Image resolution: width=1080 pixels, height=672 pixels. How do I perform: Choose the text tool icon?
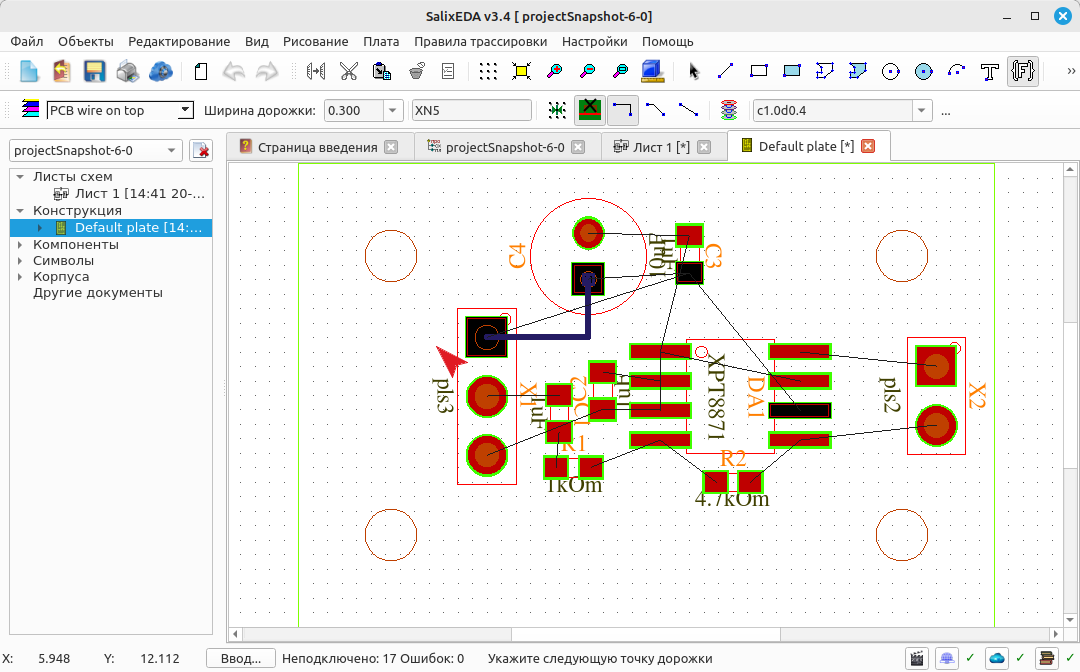[990, 71]
